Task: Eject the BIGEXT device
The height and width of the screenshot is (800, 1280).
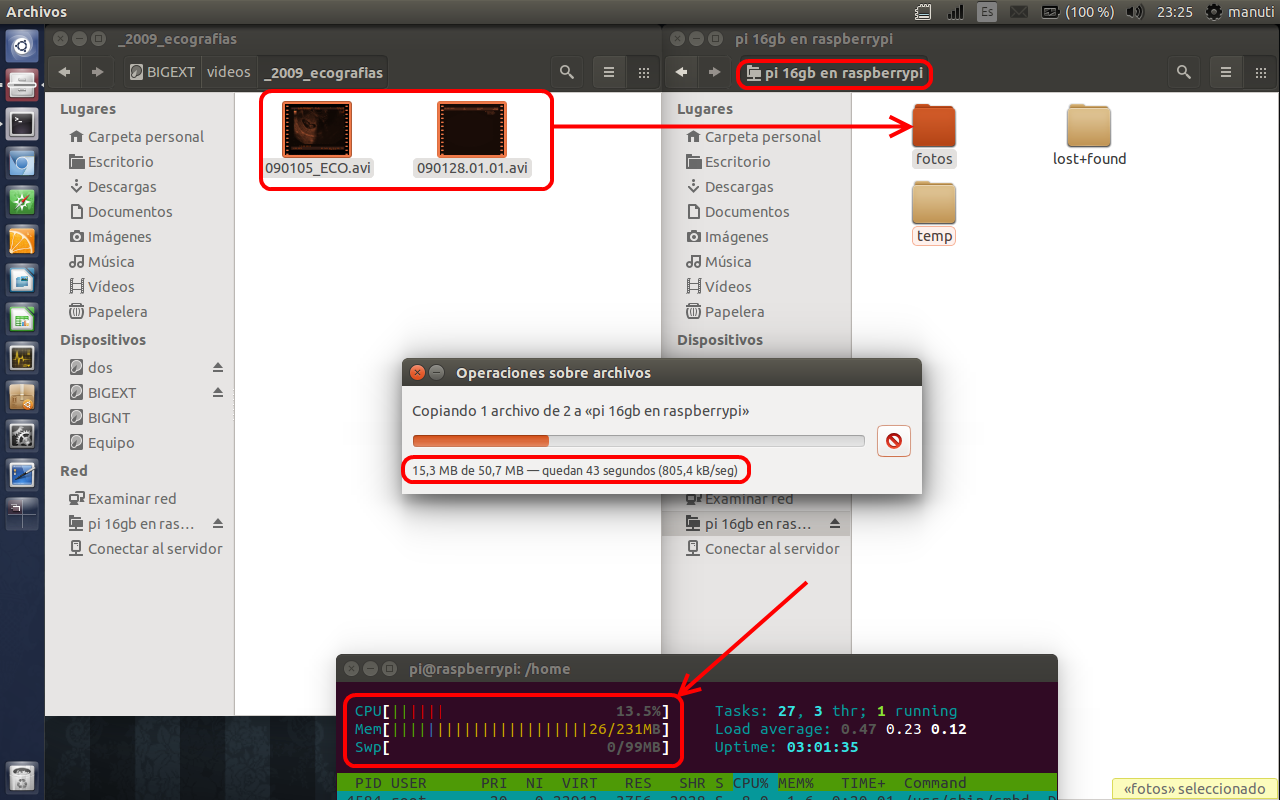Action: click(x=218, y=393)
